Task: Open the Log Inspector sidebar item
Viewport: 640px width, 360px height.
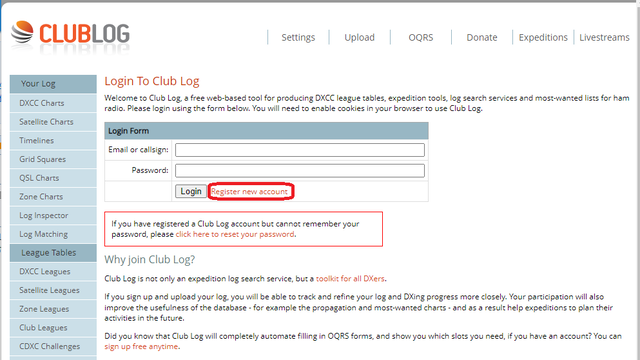Action: 53,216
